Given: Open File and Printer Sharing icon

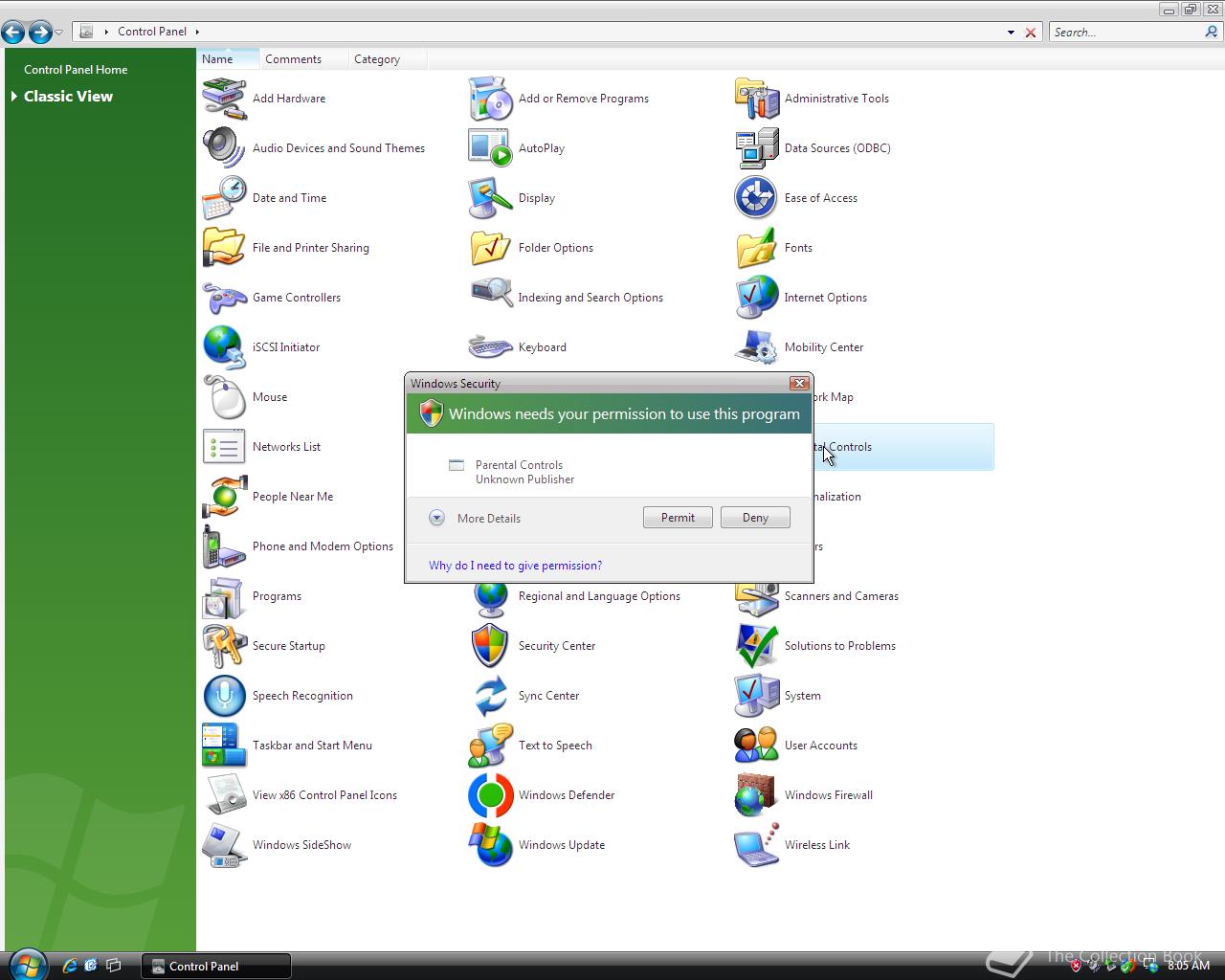Looking at the screenshot, I should coord(225,248).
